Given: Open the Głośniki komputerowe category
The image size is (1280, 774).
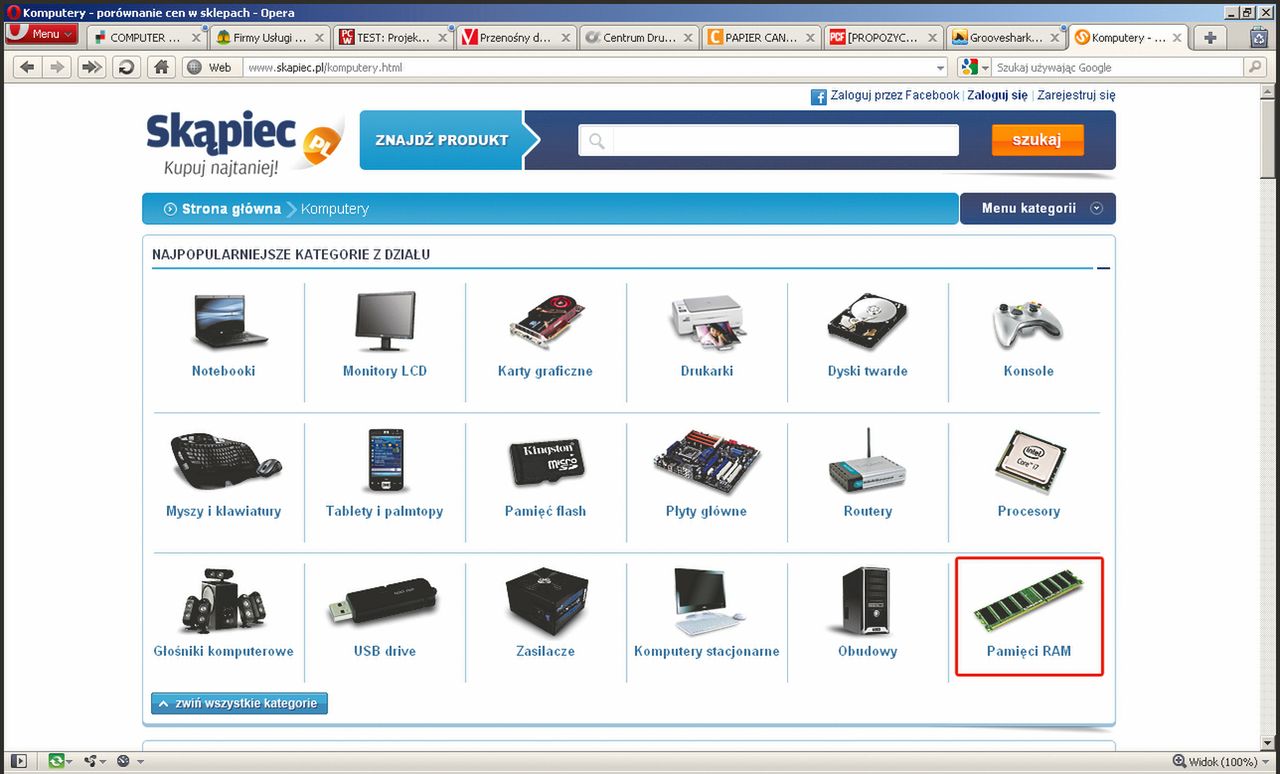Looking at the screenshot, I should click(224, 615).
